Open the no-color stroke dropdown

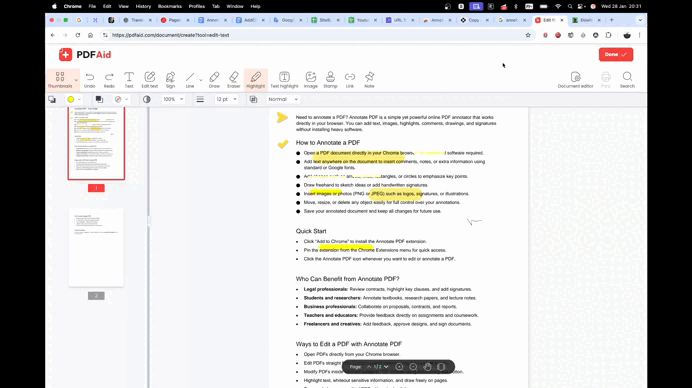click(121, 99)
